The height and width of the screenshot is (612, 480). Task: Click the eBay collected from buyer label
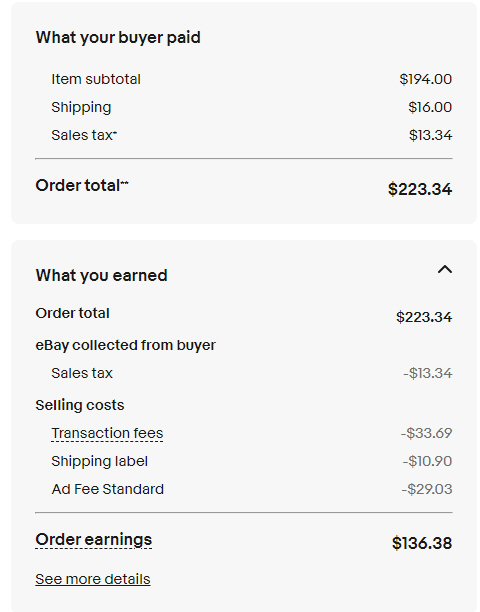point(125,345)
